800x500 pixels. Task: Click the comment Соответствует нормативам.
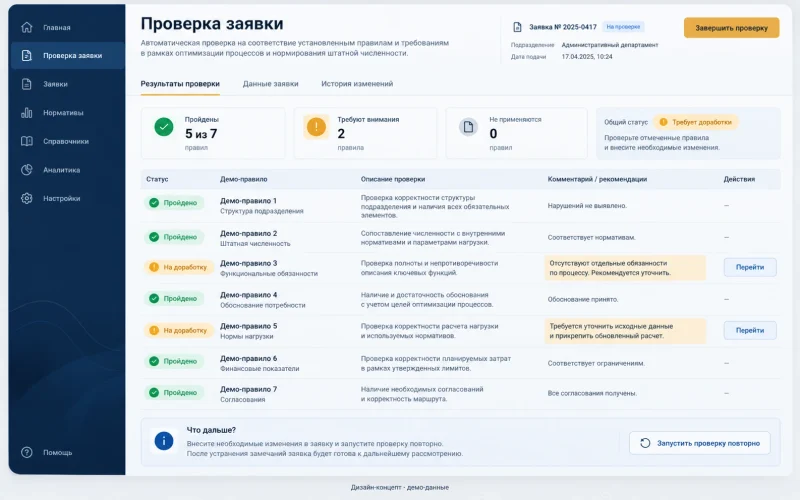(591, 237)
